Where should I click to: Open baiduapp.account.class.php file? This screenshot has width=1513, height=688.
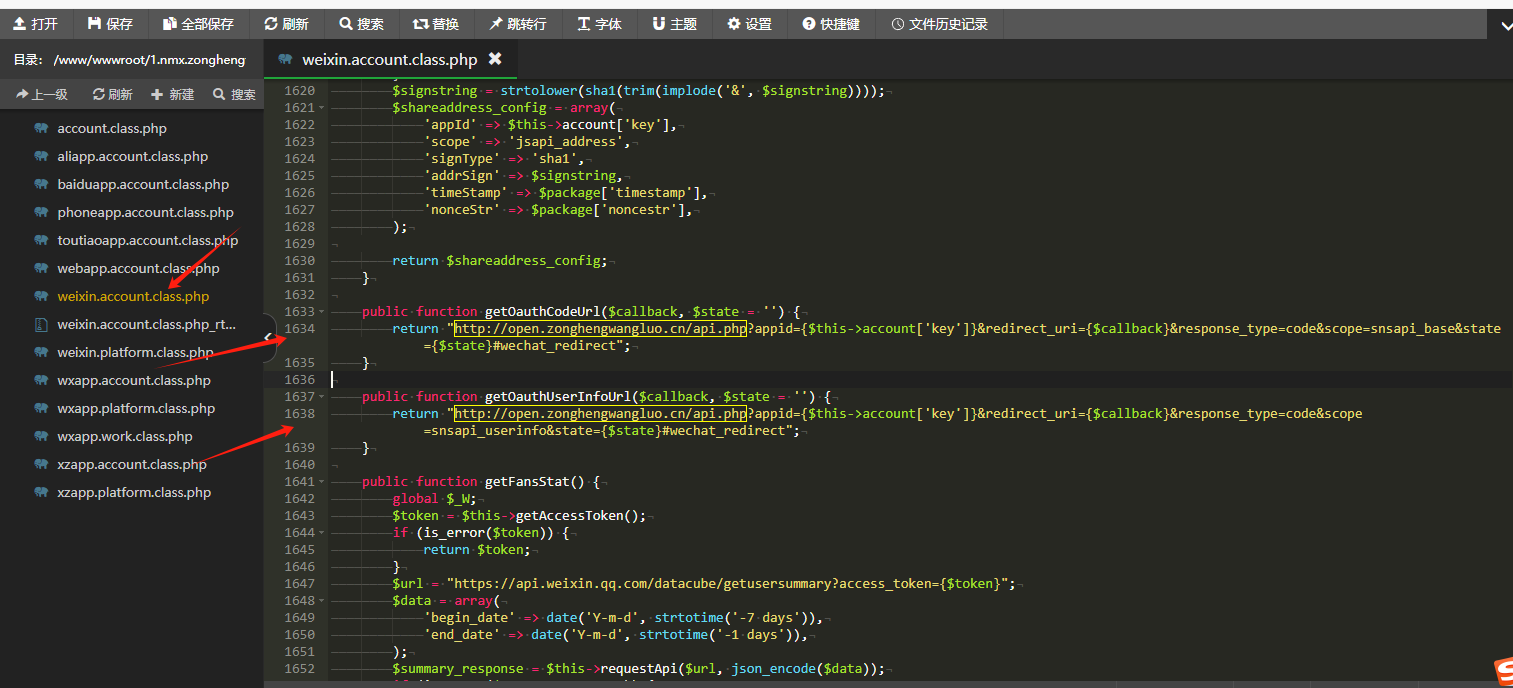[143, 184]
